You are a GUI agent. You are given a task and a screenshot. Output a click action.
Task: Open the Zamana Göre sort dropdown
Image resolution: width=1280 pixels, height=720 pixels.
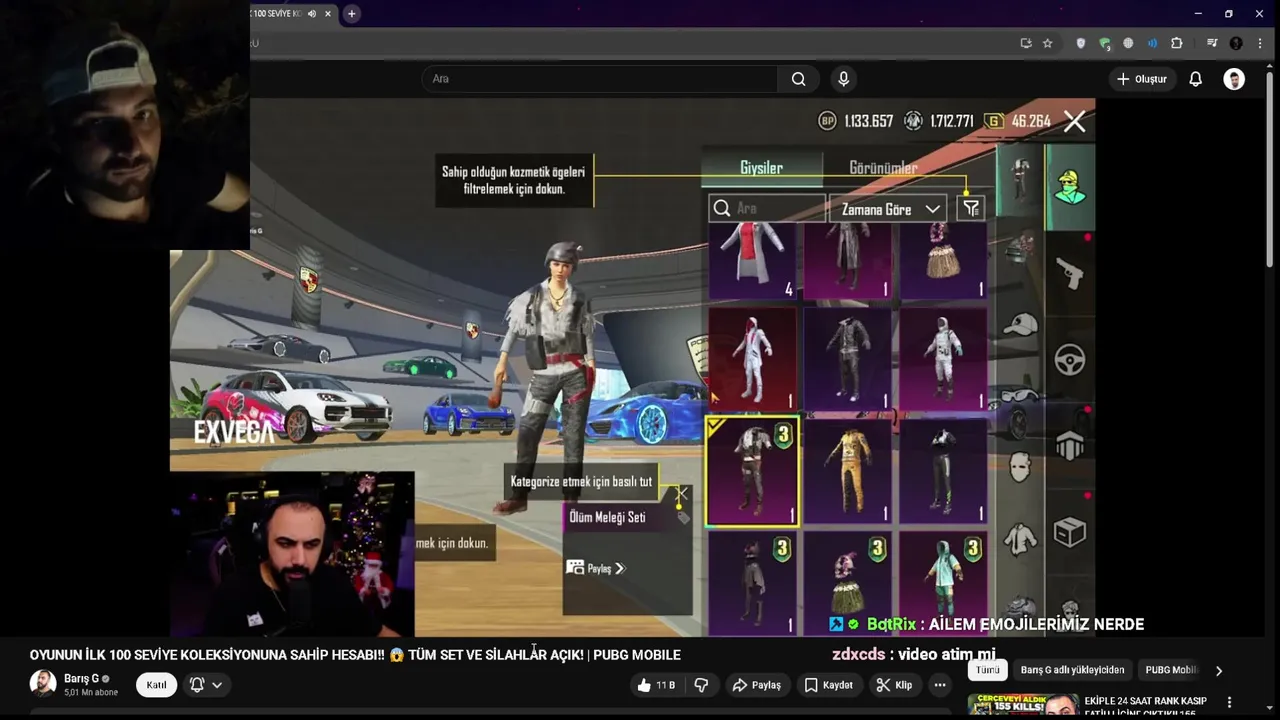click(887, 209)
